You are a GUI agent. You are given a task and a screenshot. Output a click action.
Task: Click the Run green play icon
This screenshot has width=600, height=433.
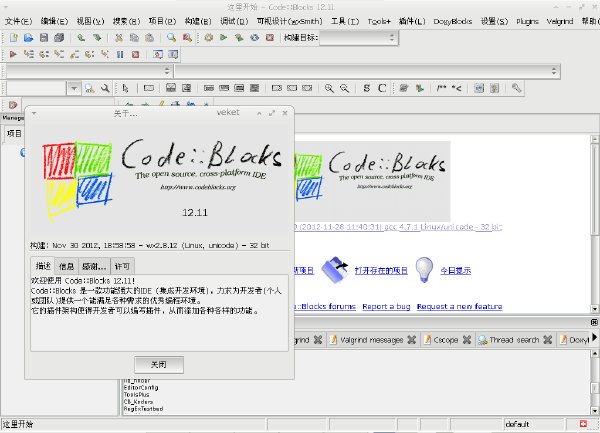224,37
